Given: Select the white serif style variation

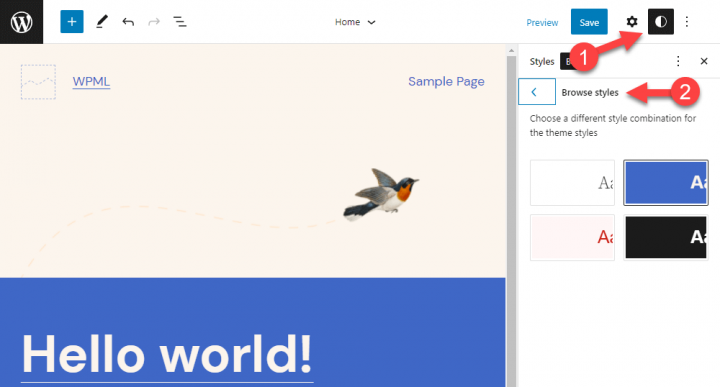Looking at the screenshot, I should point(572,183).
